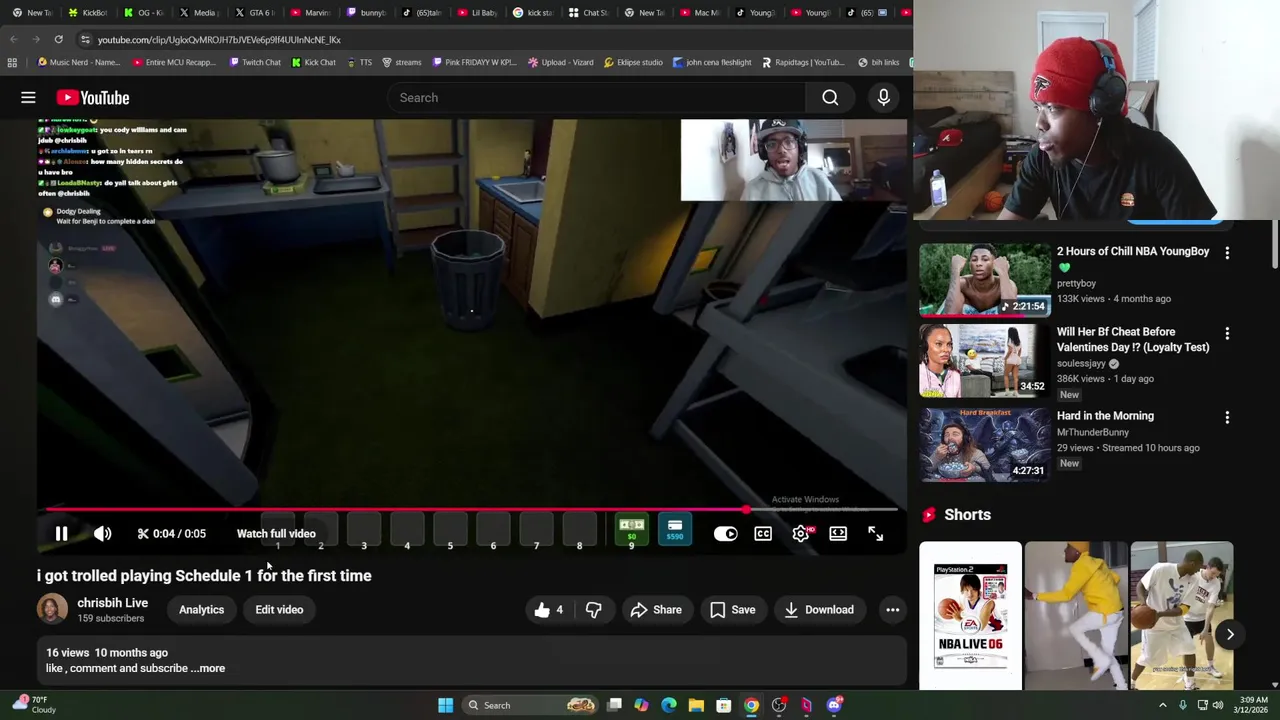1280x720 pixels.
Task: Switch to Chat St browser tab
Action: tap(588, 13)
